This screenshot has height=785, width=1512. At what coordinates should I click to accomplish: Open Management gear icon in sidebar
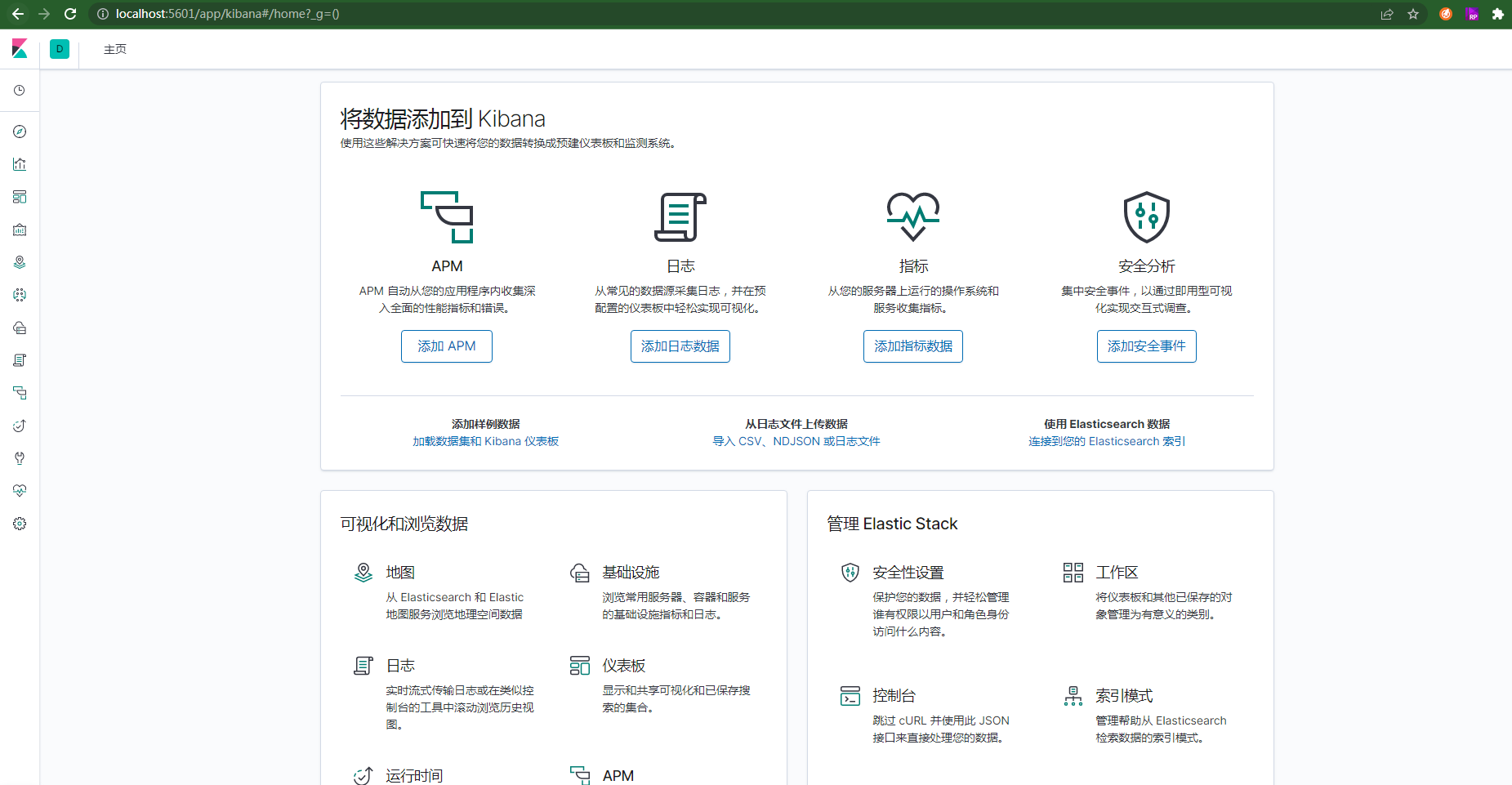pyautogui.click(x=20, y=524)
